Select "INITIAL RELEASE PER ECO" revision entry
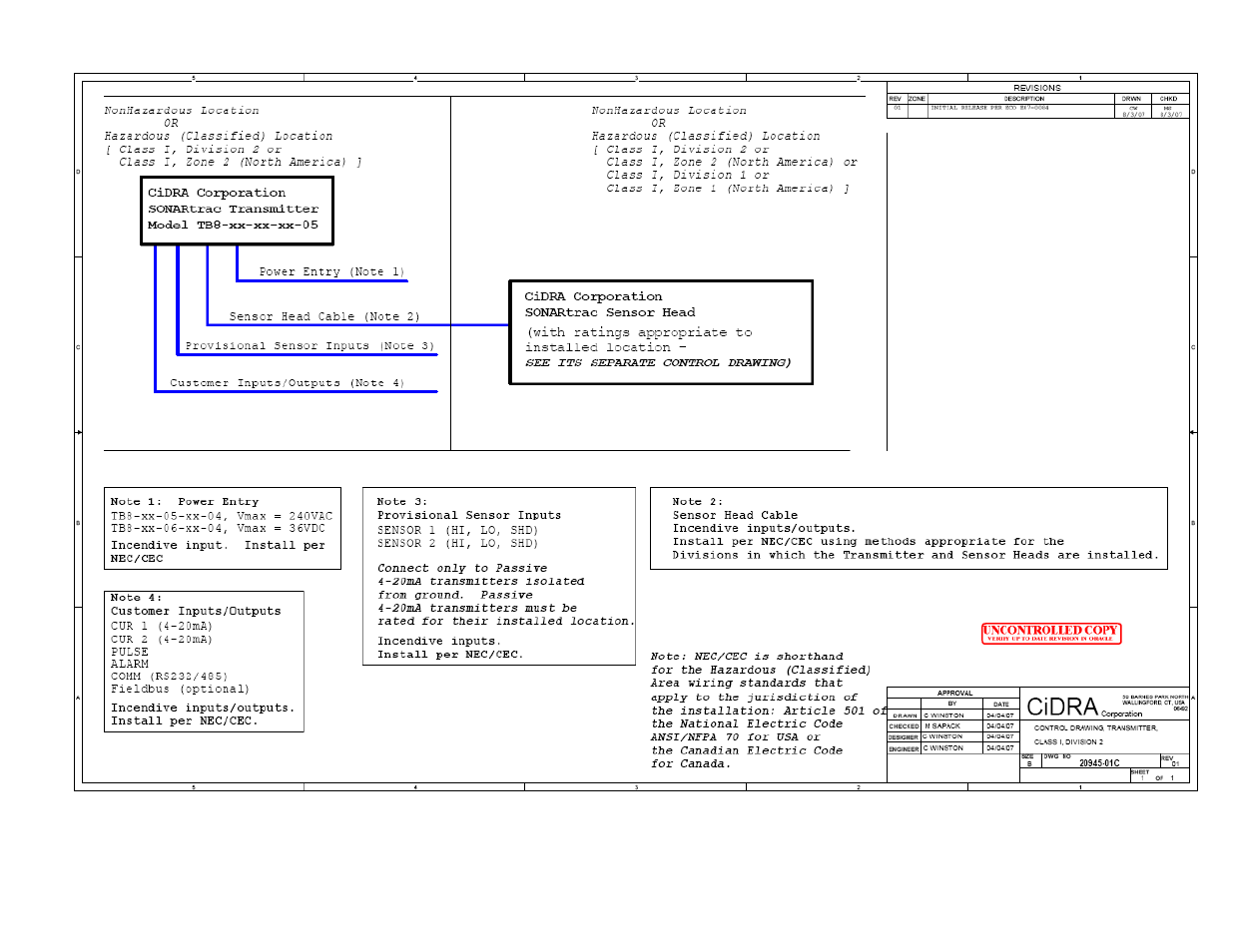This screenshot has height=952, width=1233. pos(989,109)
